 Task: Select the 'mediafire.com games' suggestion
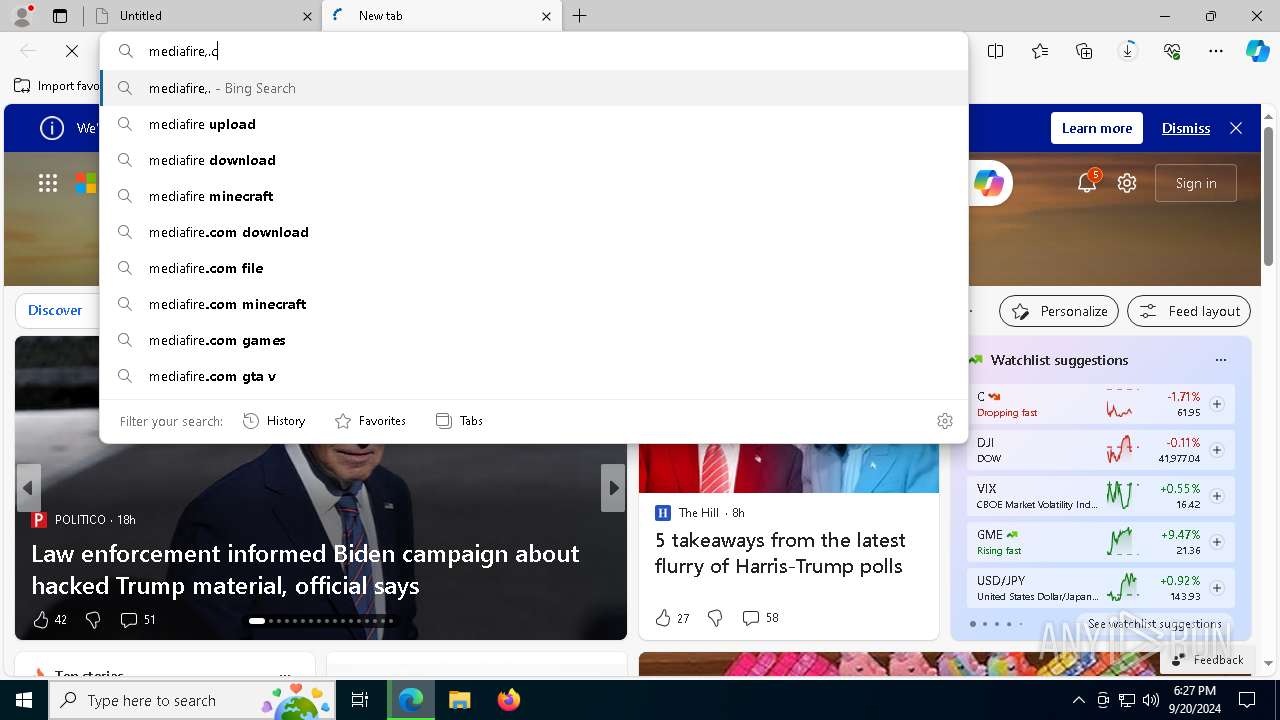pos(534,340)
